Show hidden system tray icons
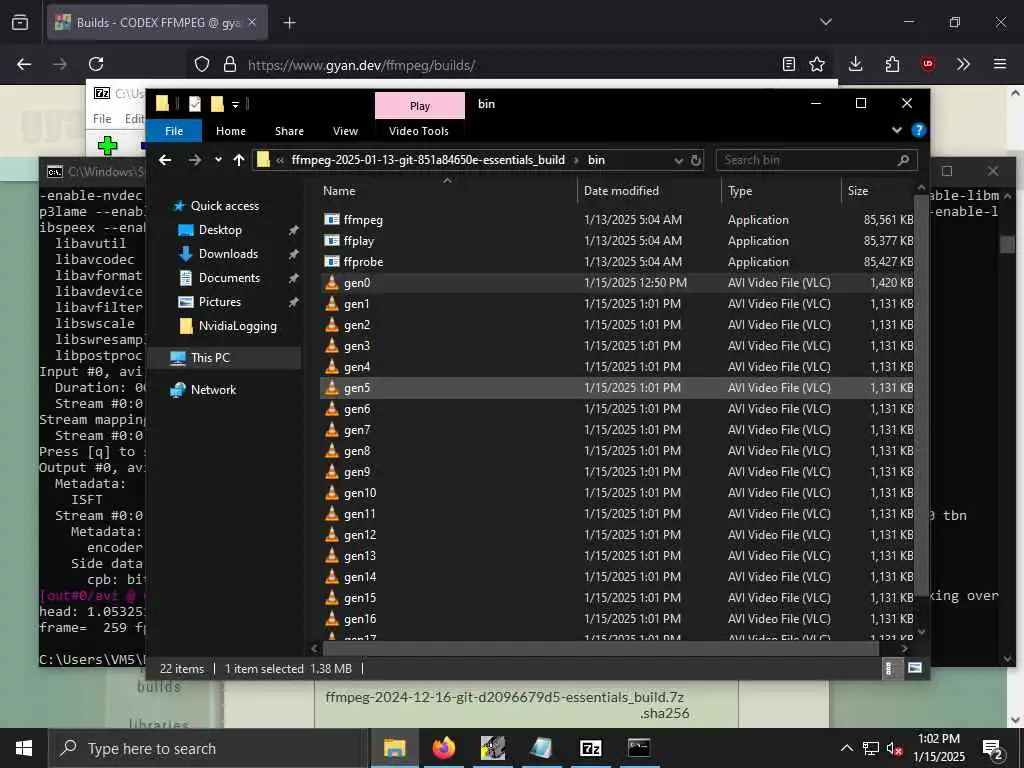The height and width of the screenshot is (768, 1024). pos(846,748)
